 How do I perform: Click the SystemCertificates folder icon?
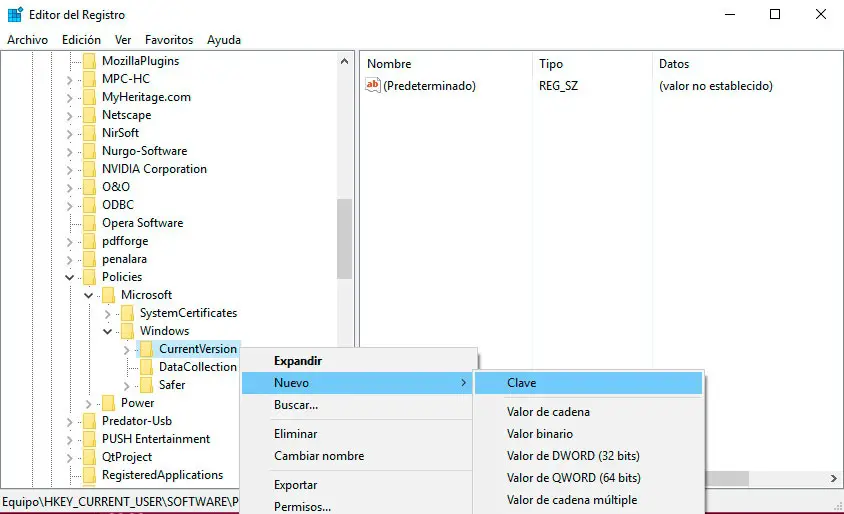click(x=127, y=313)
